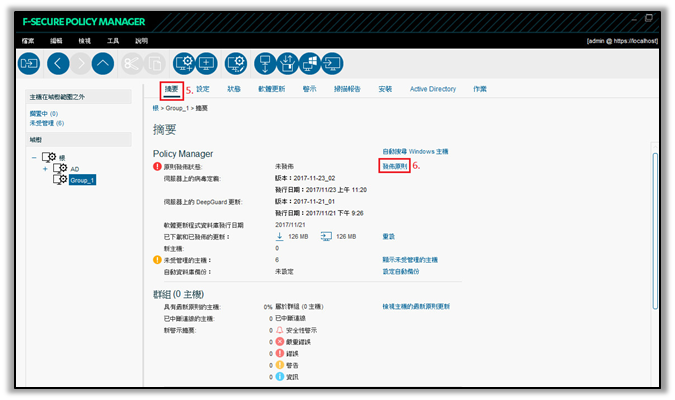Screen dimensions: 675x400
Task: Click the red alert icon beside policy distribution status
Action: [157, 166]
